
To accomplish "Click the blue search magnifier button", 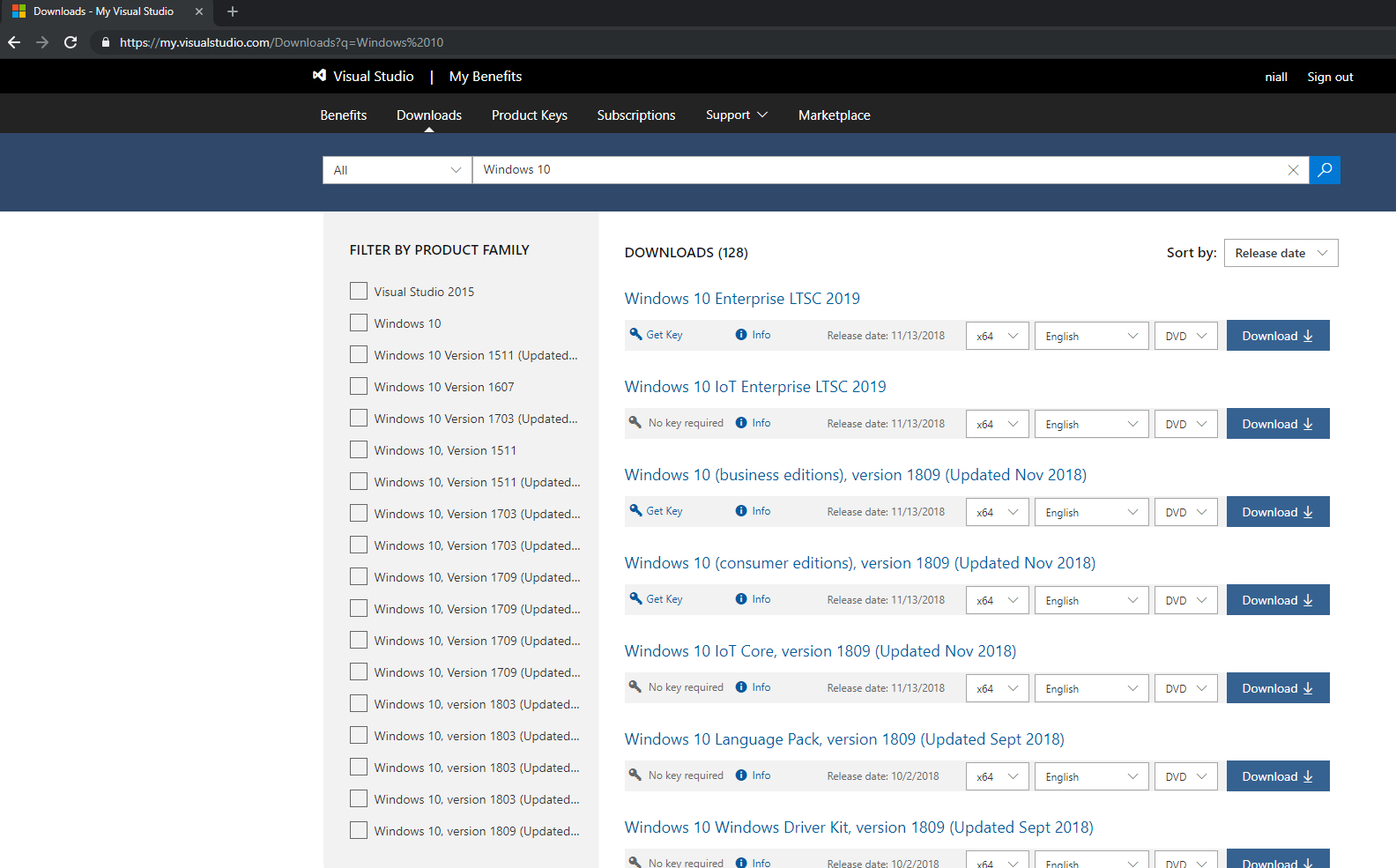I will [x=1325, y=170].
